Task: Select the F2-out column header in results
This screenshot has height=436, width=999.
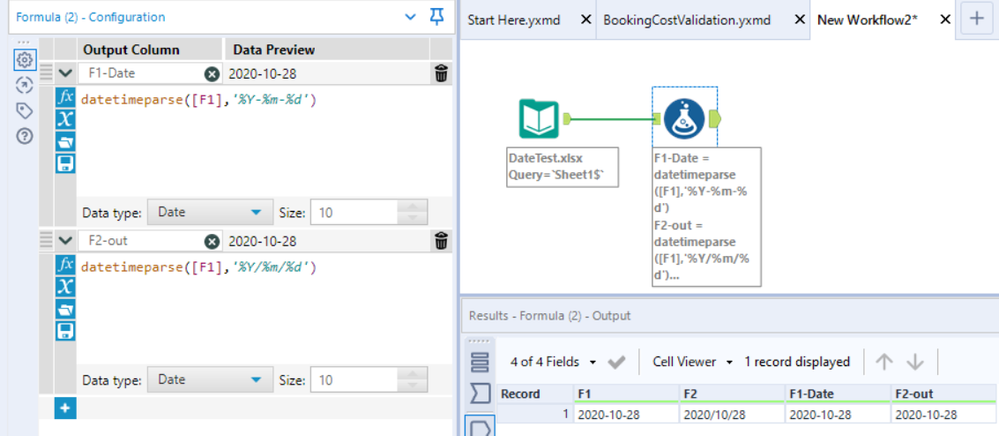Action: [942, 394]
